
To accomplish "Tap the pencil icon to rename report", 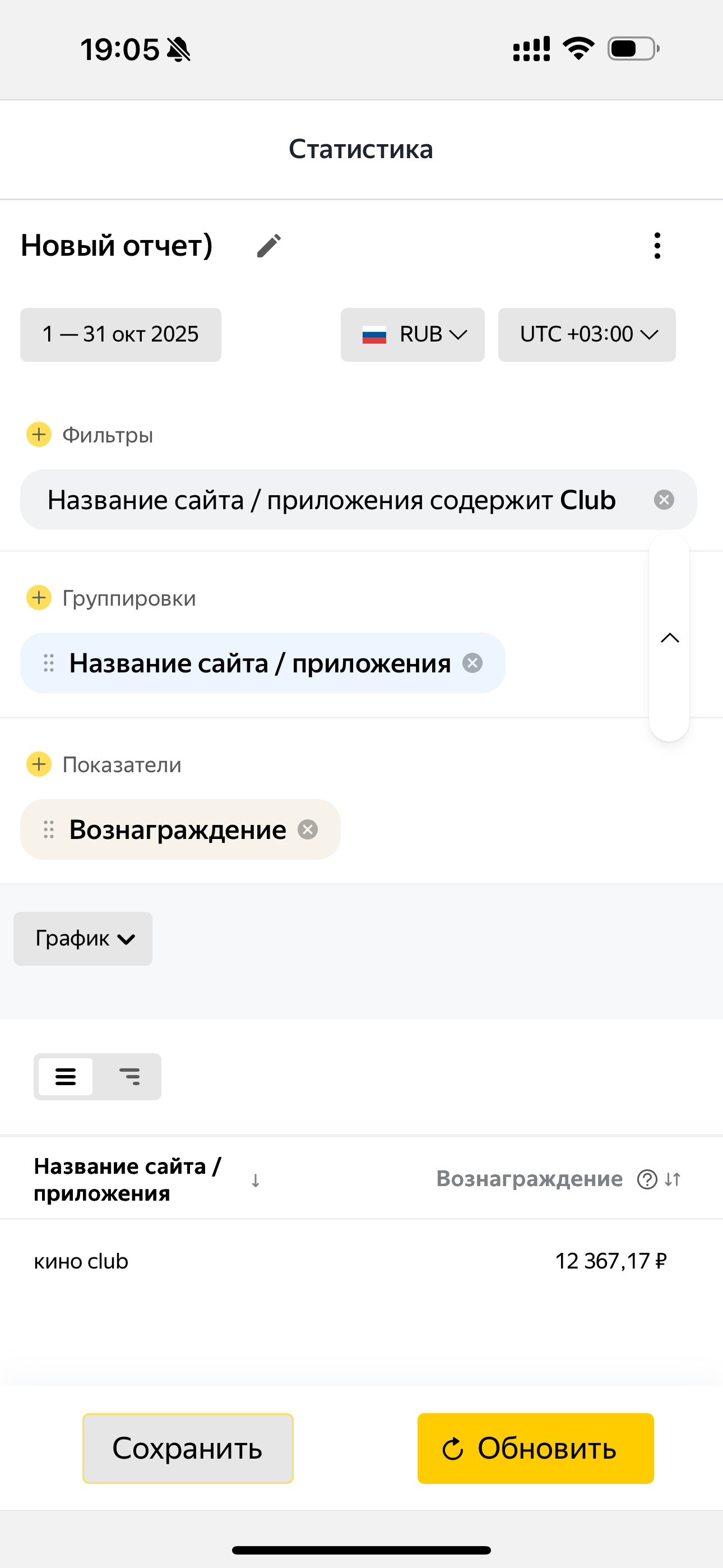I will [x=268, y=246].
